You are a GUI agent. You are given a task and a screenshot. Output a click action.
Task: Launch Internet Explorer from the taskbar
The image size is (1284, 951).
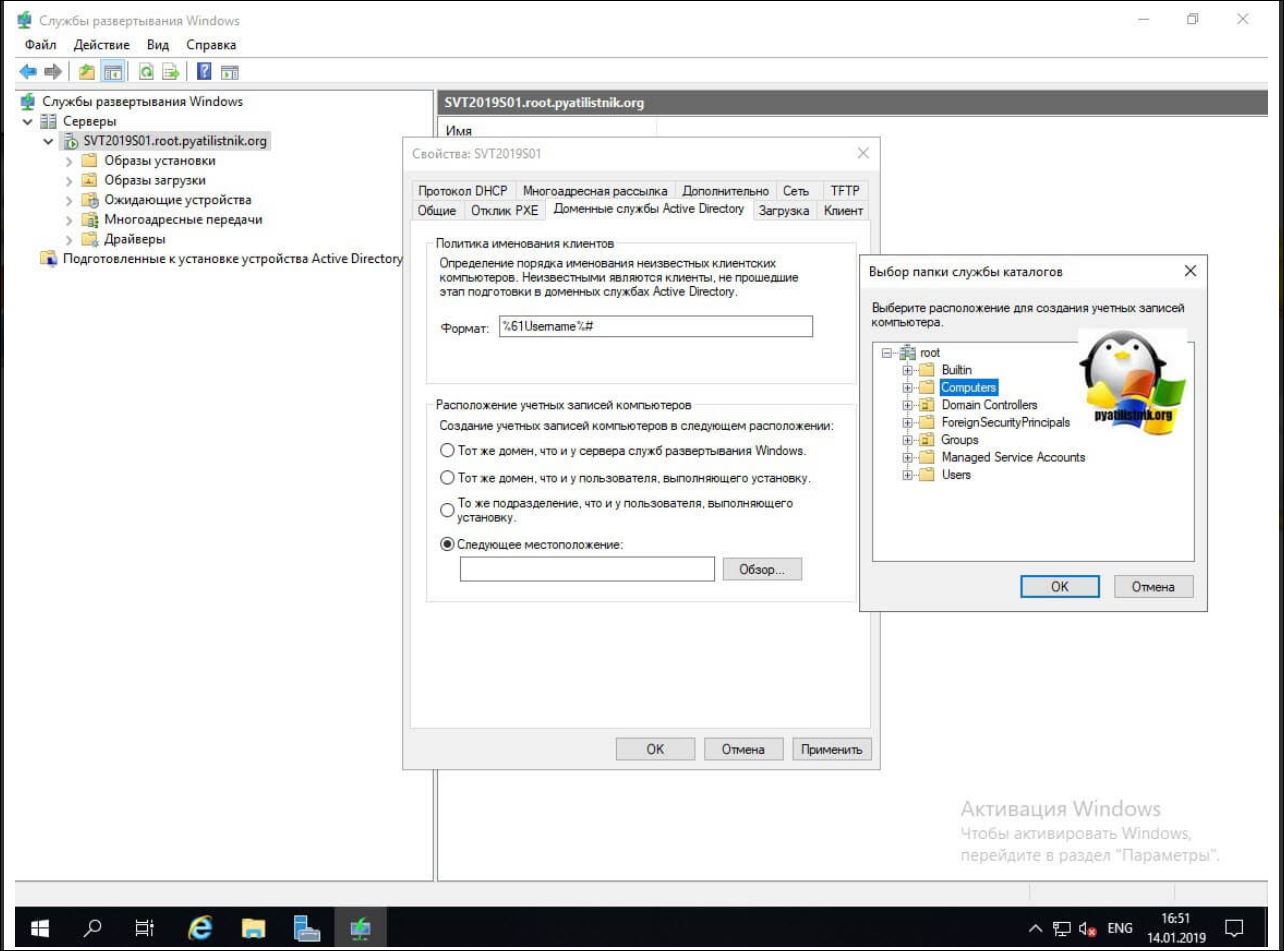coord(200,929)
